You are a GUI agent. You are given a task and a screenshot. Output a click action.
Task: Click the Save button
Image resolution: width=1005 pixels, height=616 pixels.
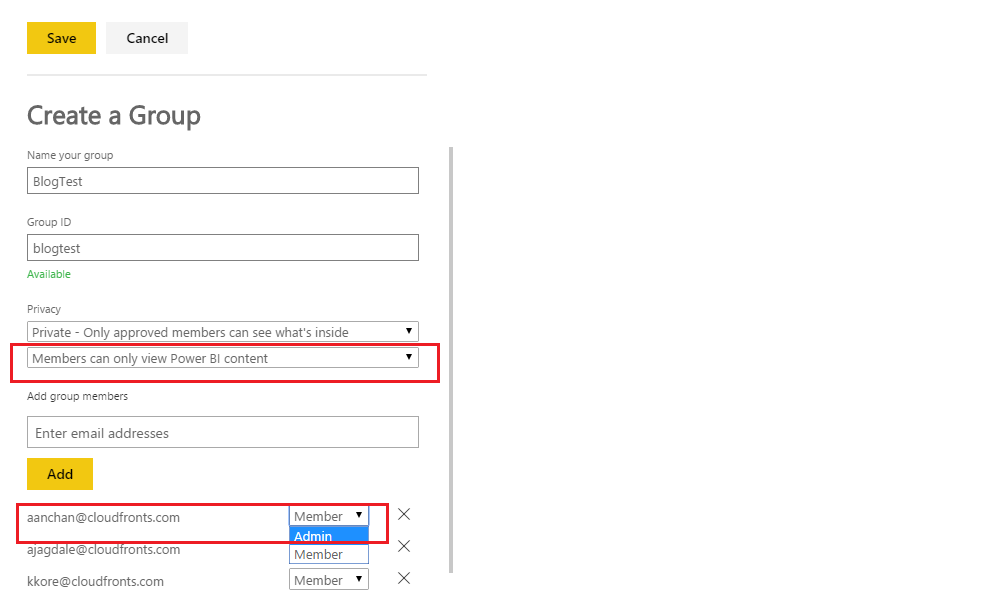pyautogui.click(x=62, y=38)
